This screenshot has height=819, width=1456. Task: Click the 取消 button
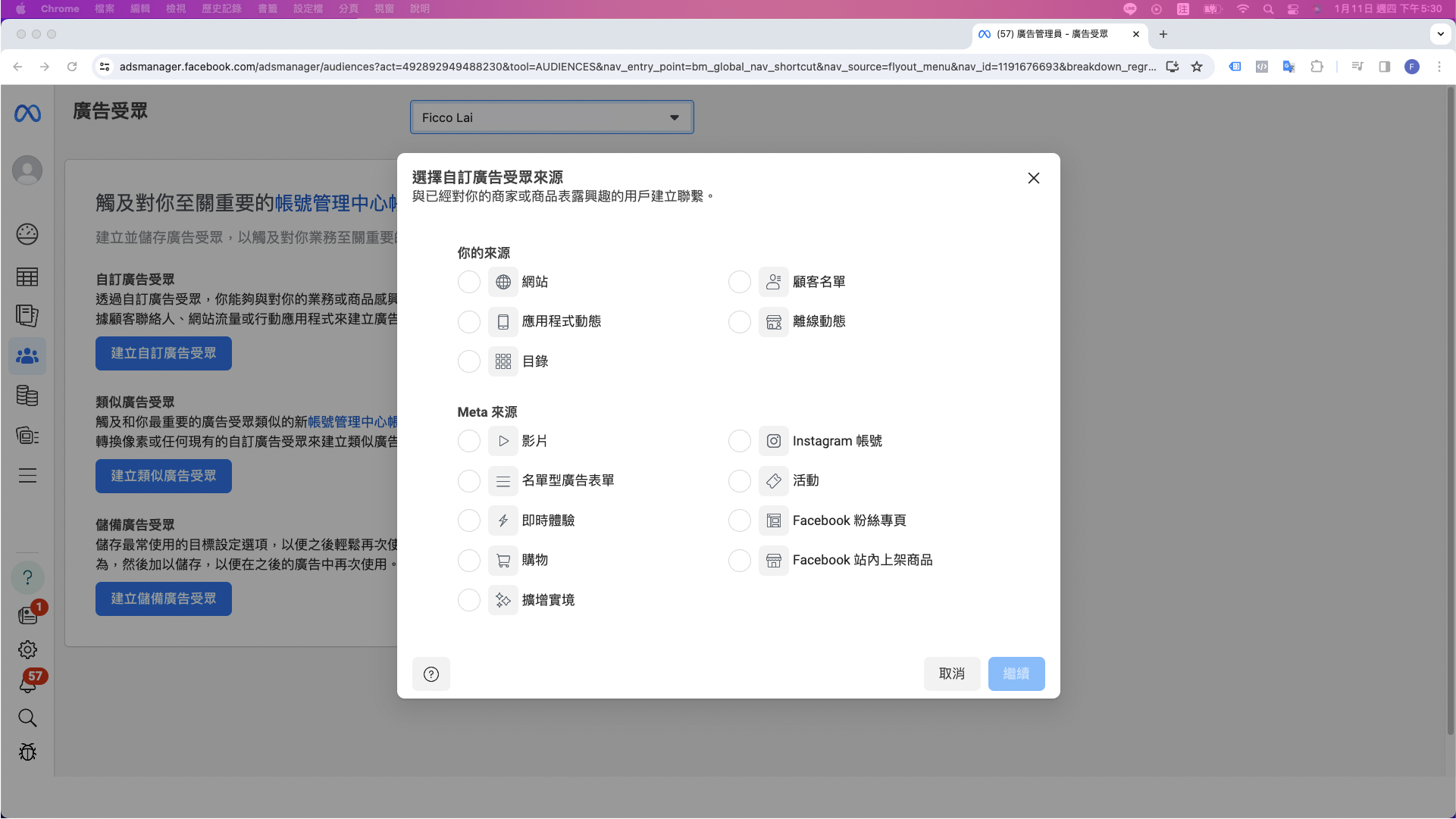[952, 674]
